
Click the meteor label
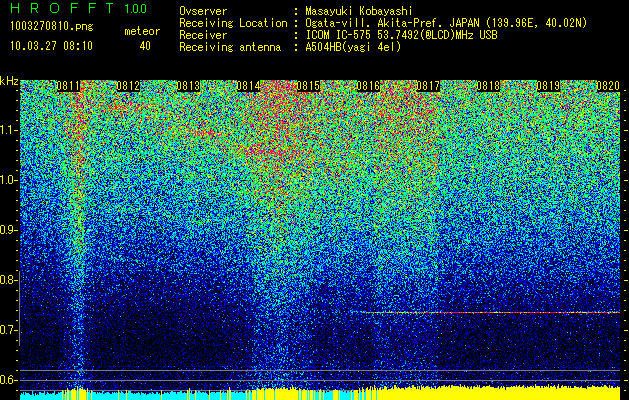coord(142,31)
